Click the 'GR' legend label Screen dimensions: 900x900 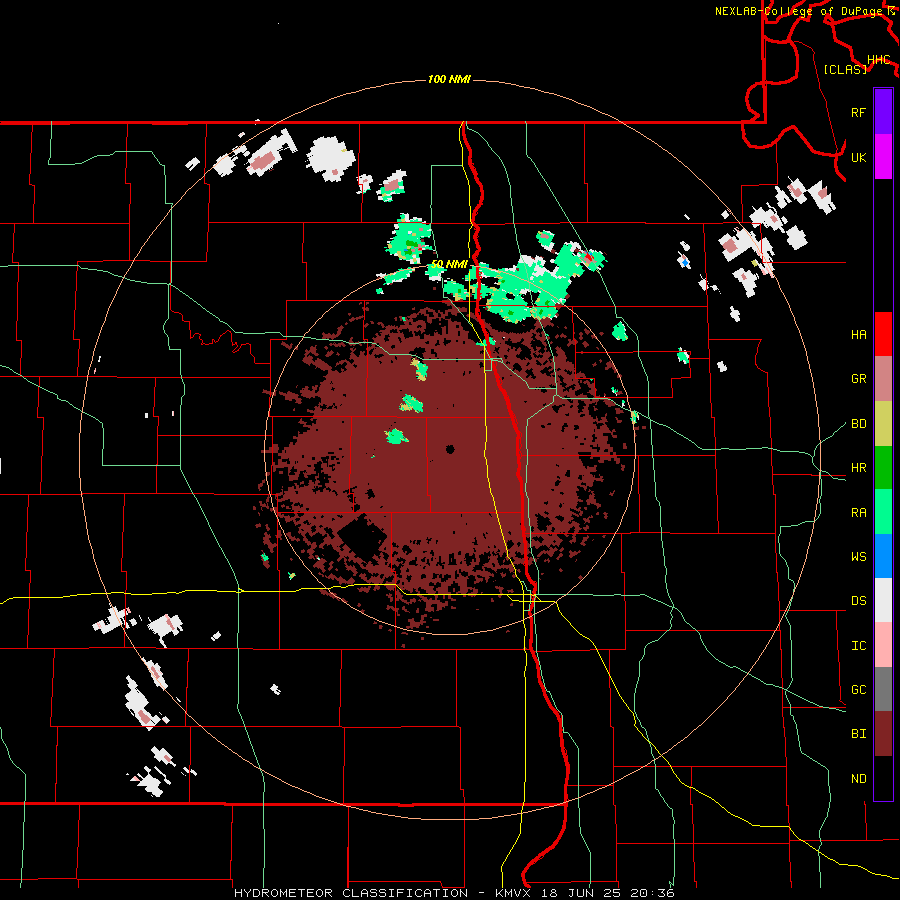click(858, 379)
